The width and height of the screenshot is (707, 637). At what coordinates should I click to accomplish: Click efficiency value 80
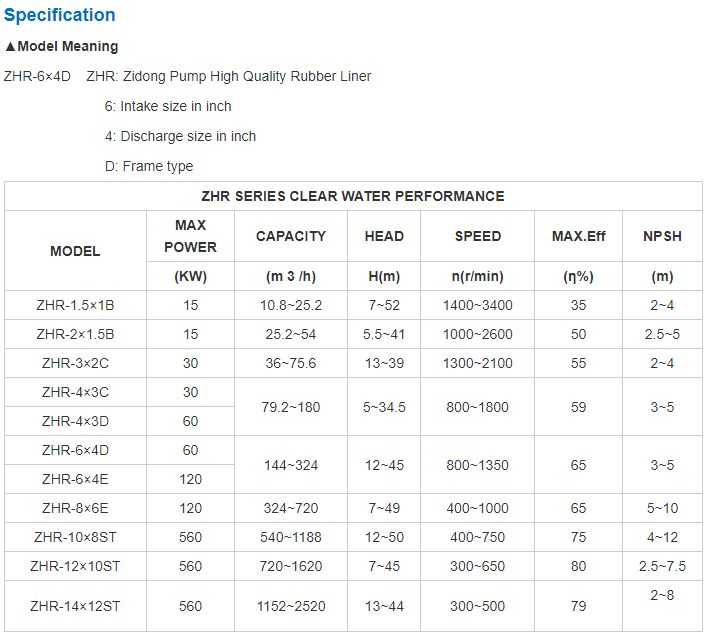point(578,566)
